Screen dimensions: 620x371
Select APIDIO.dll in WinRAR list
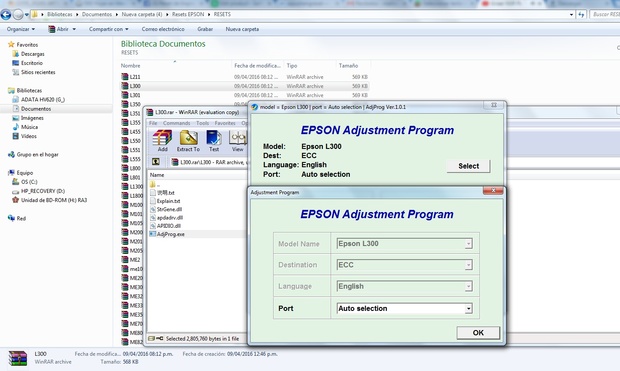(x=165, y=226)
